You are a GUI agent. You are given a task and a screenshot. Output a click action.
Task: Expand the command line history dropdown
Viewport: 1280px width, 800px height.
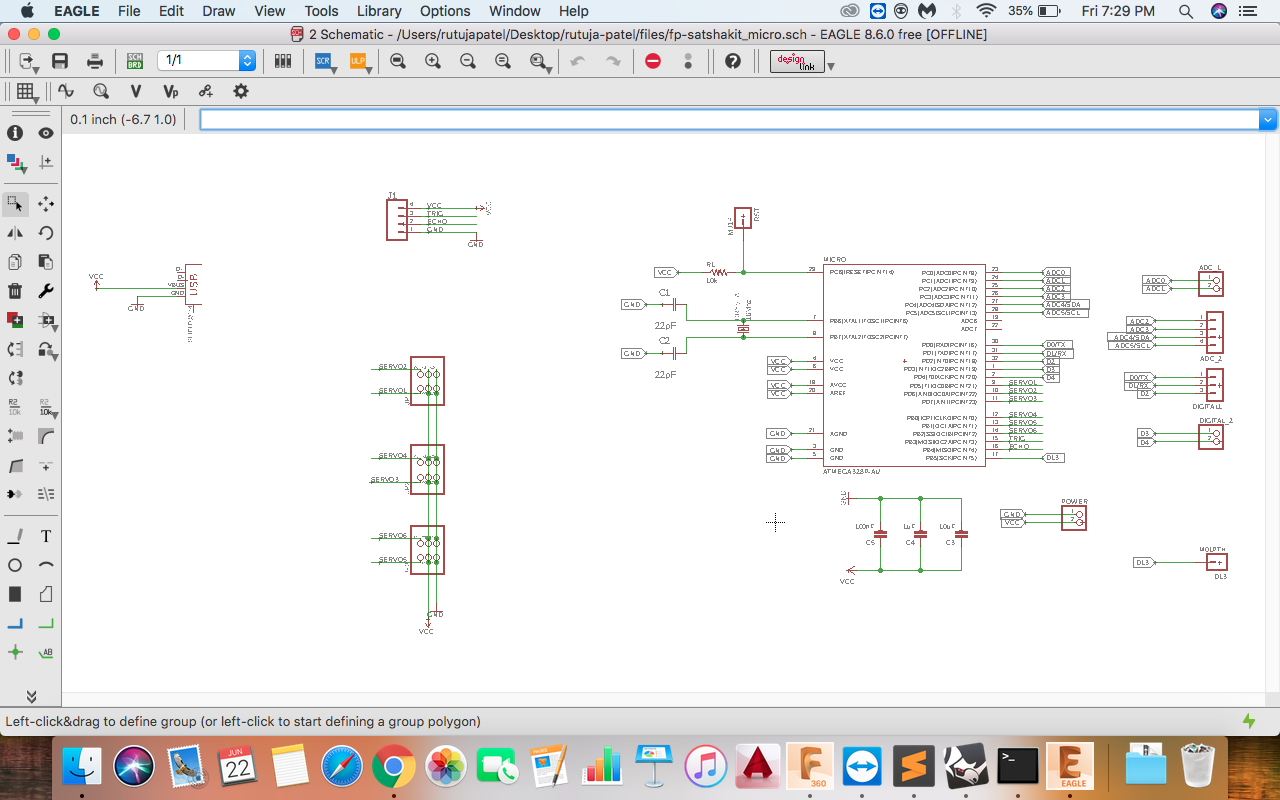[1268, 120]
